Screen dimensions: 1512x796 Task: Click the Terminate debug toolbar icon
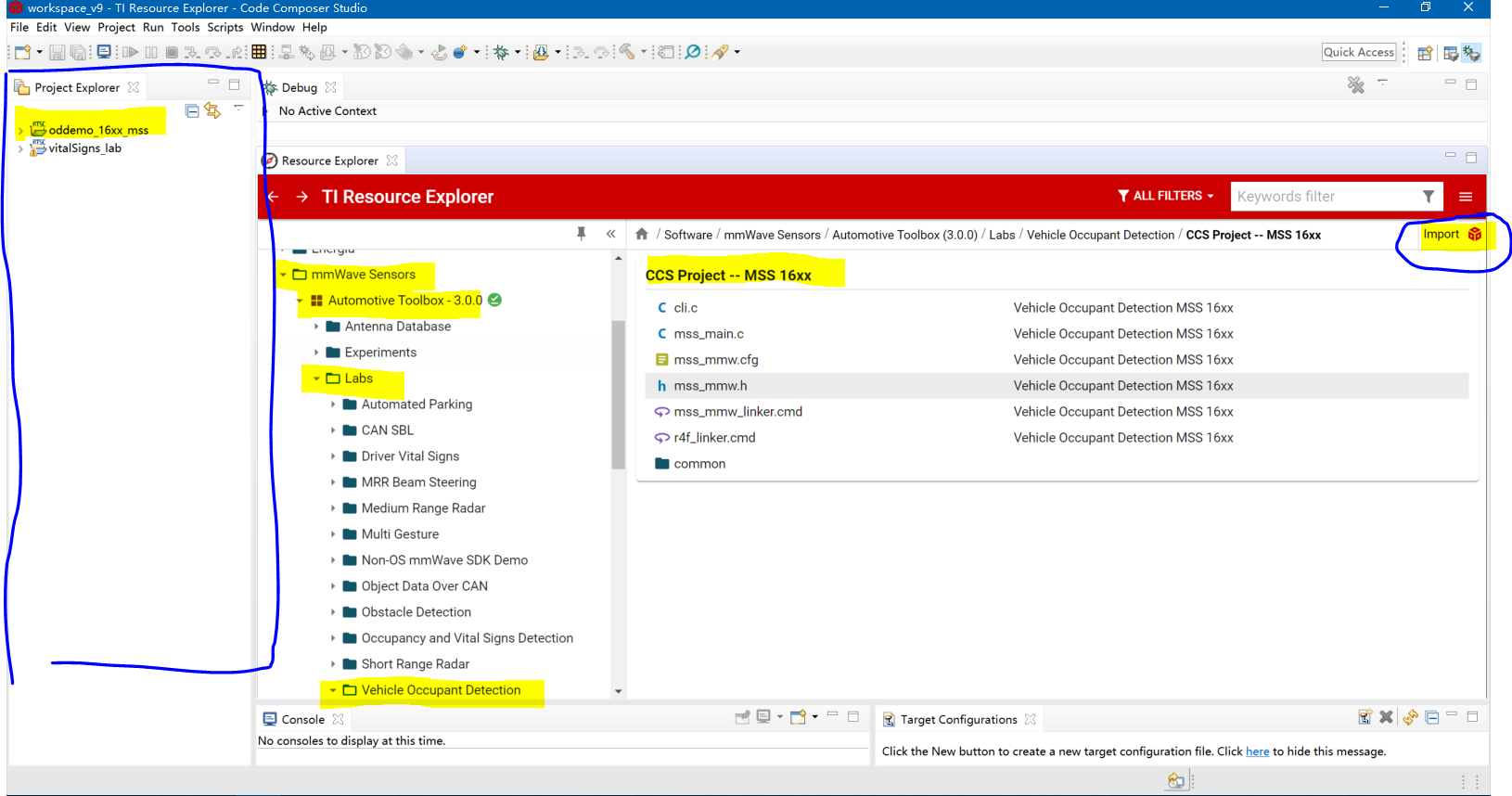[x=172, y=52]
